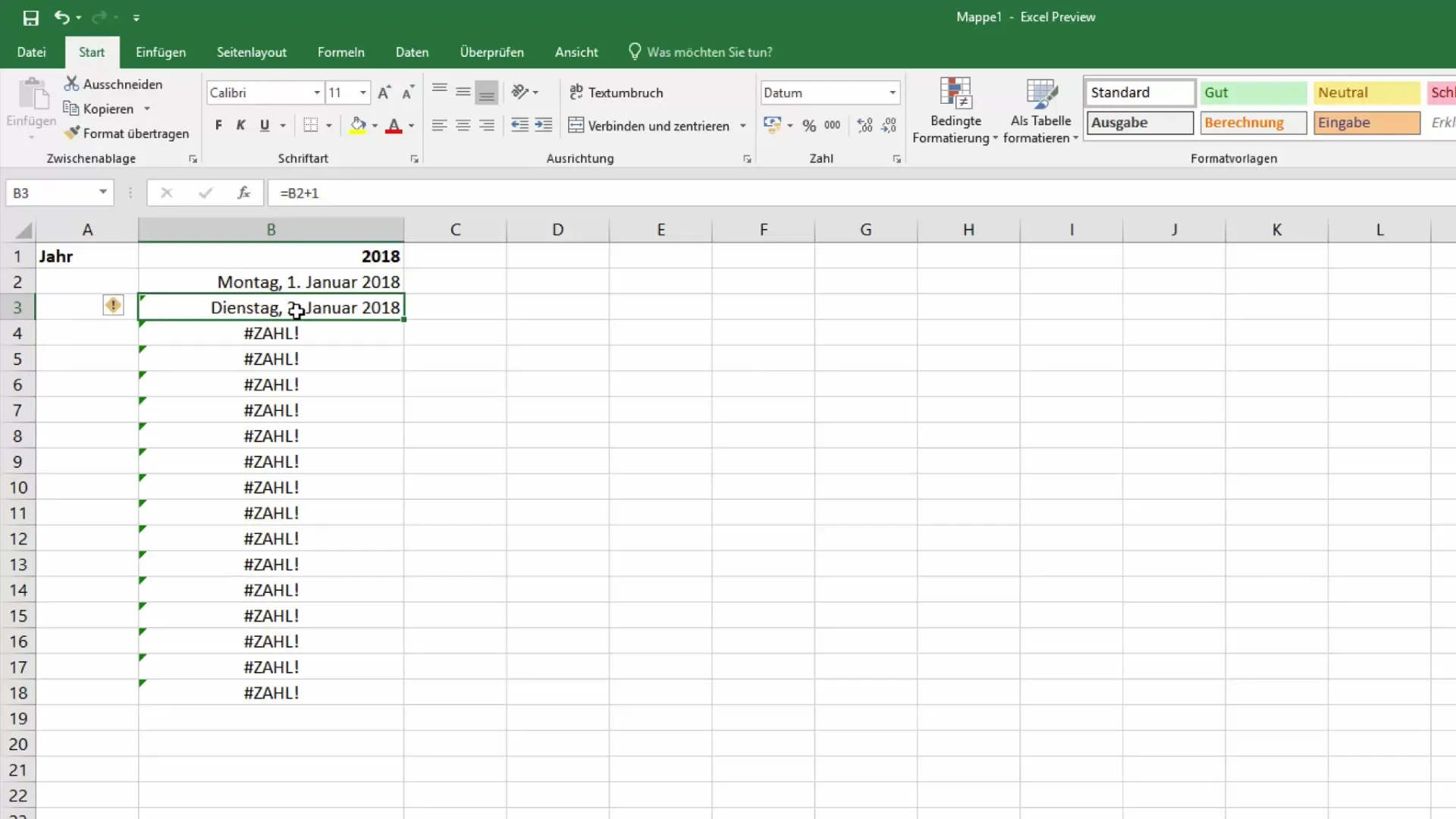Open the Ausrichtung dialog launcher
This screenshot has height=819, width=1456.
[x=747, y=159]
